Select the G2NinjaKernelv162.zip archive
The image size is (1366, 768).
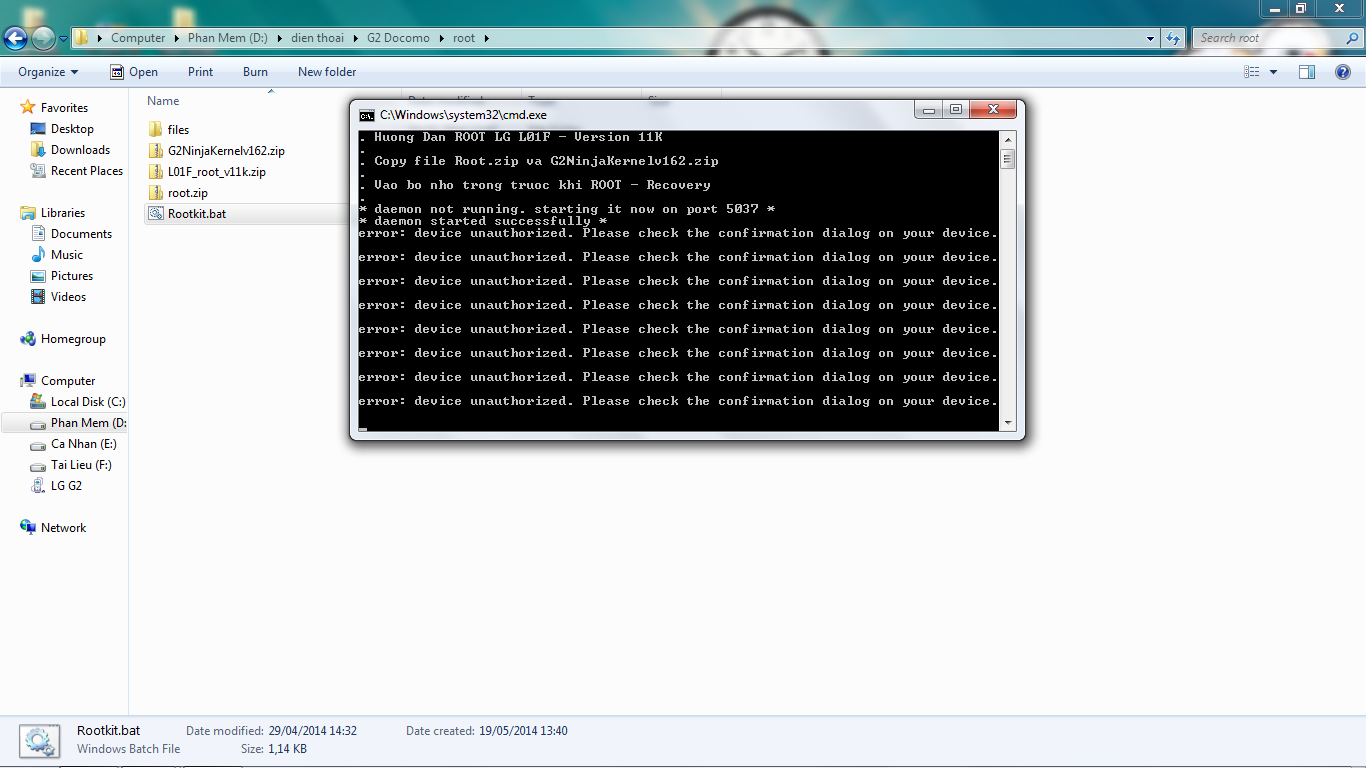click(x=226, y=151)
